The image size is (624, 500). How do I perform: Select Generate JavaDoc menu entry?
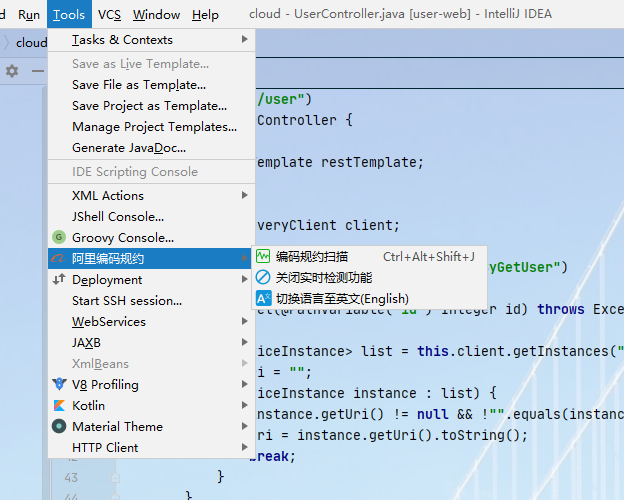[x=128, y=148]
